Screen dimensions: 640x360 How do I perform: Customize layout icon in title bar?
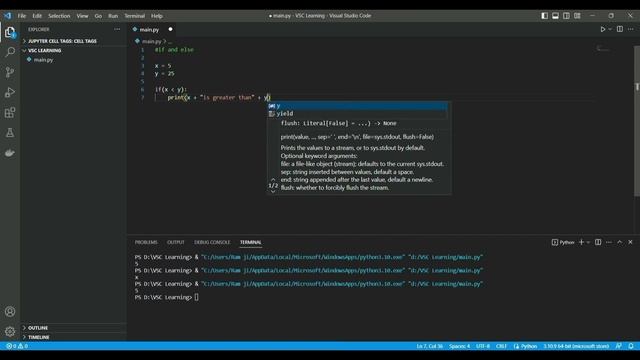pos(577,16)
